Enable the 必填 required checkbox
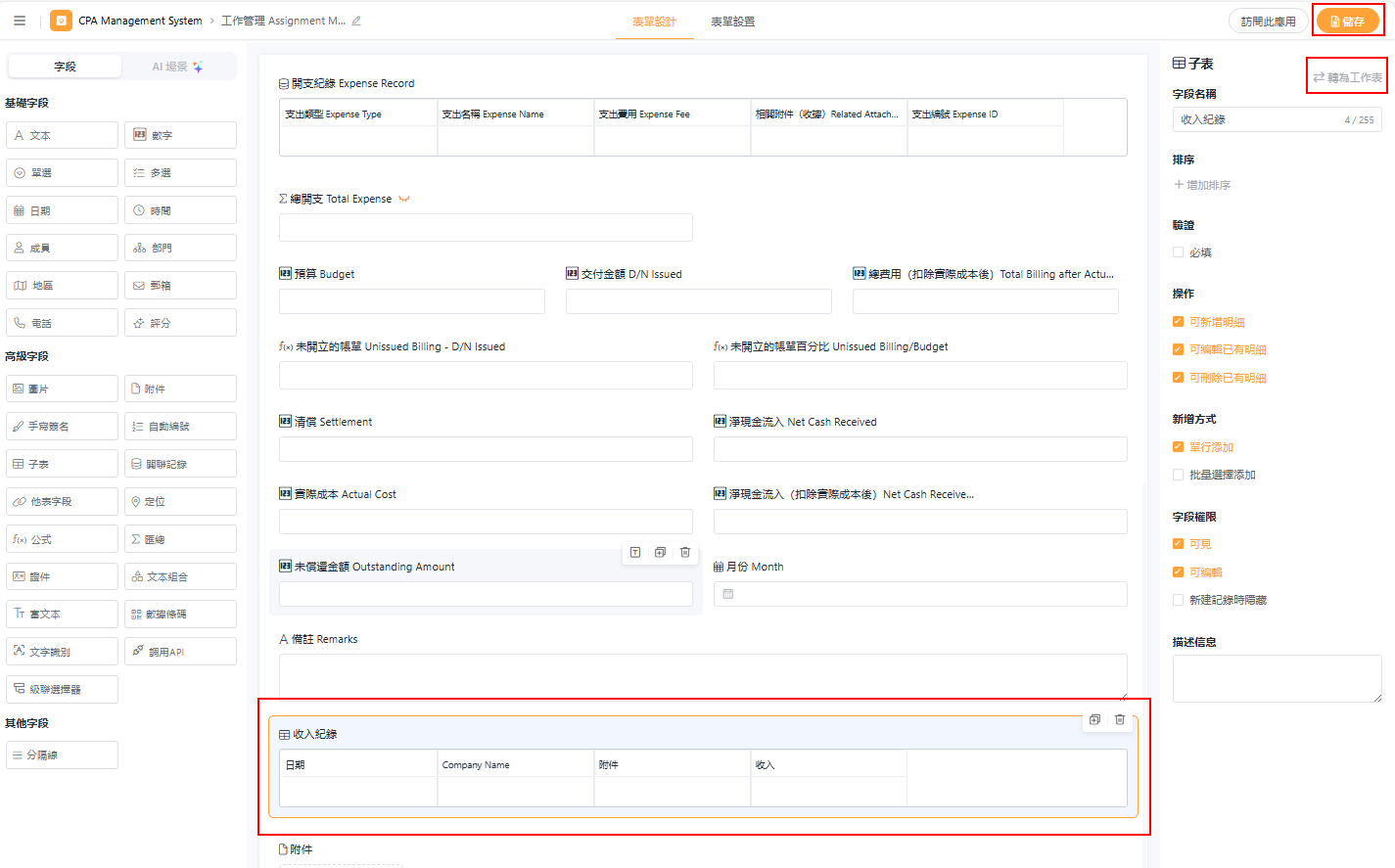1395x868 pixels. (x=1179, y=252)
